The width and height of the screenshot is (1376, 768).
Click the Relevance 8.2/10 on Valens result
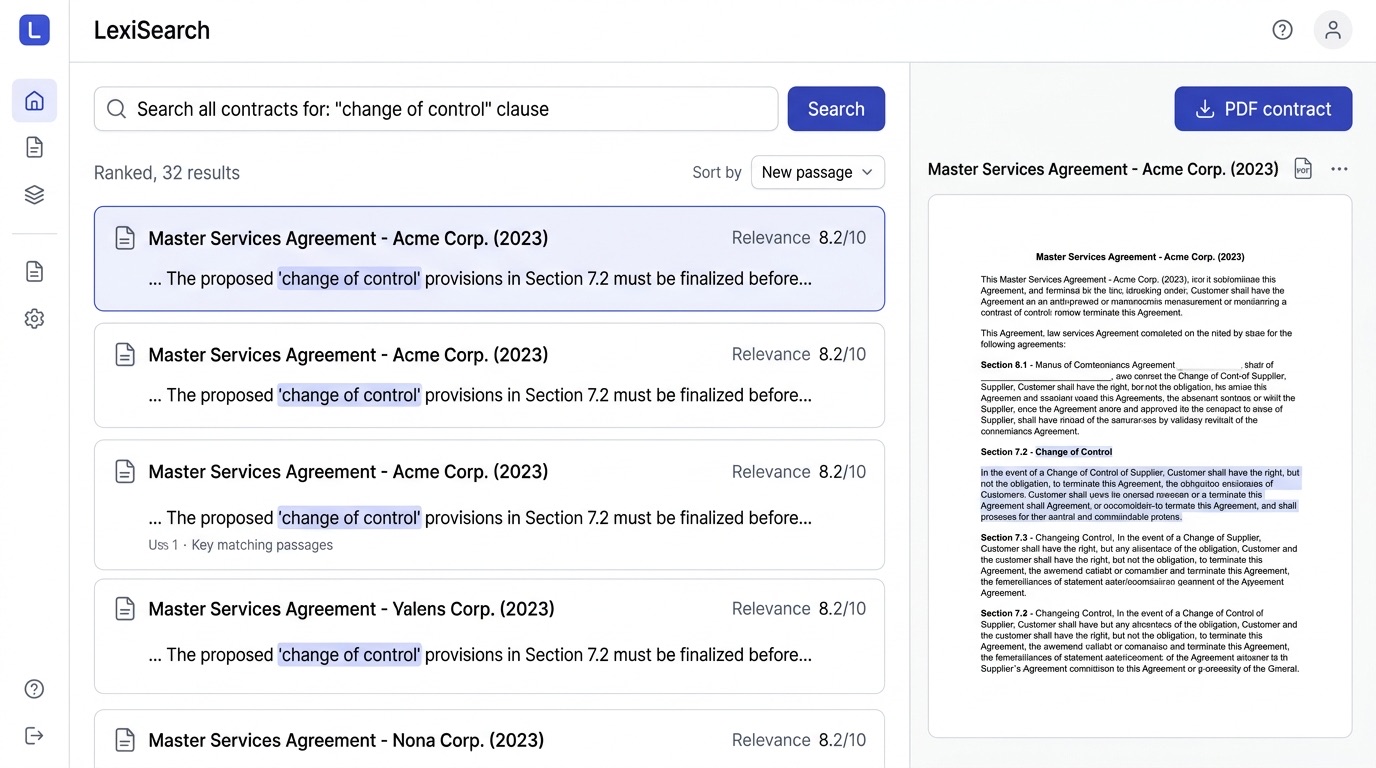pos(799,609)
